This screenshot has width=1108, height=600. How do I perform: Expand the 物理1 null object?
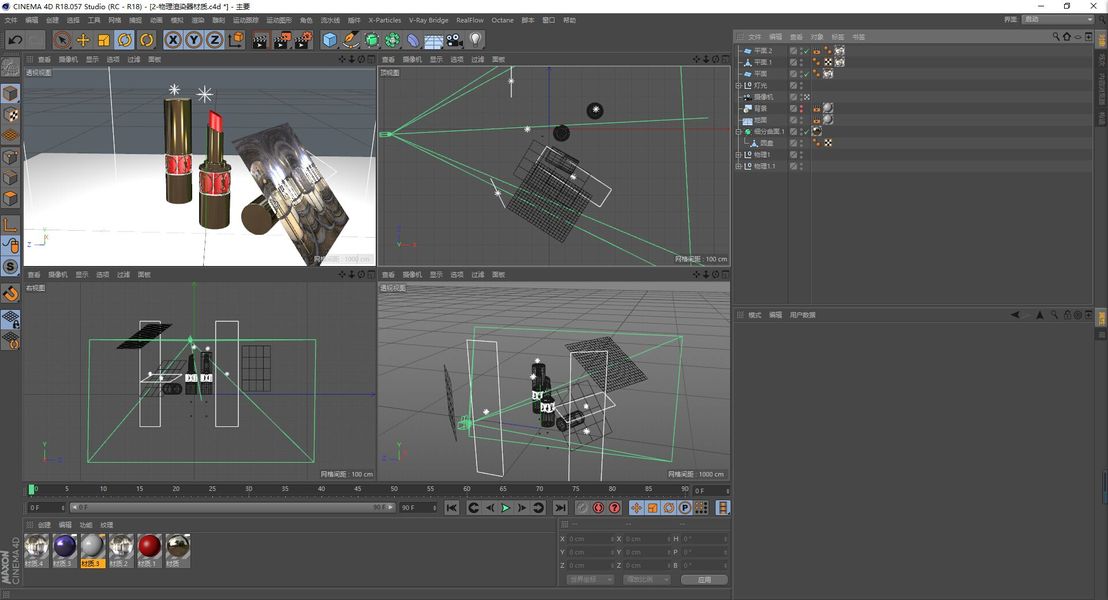[x=739, y=155]
